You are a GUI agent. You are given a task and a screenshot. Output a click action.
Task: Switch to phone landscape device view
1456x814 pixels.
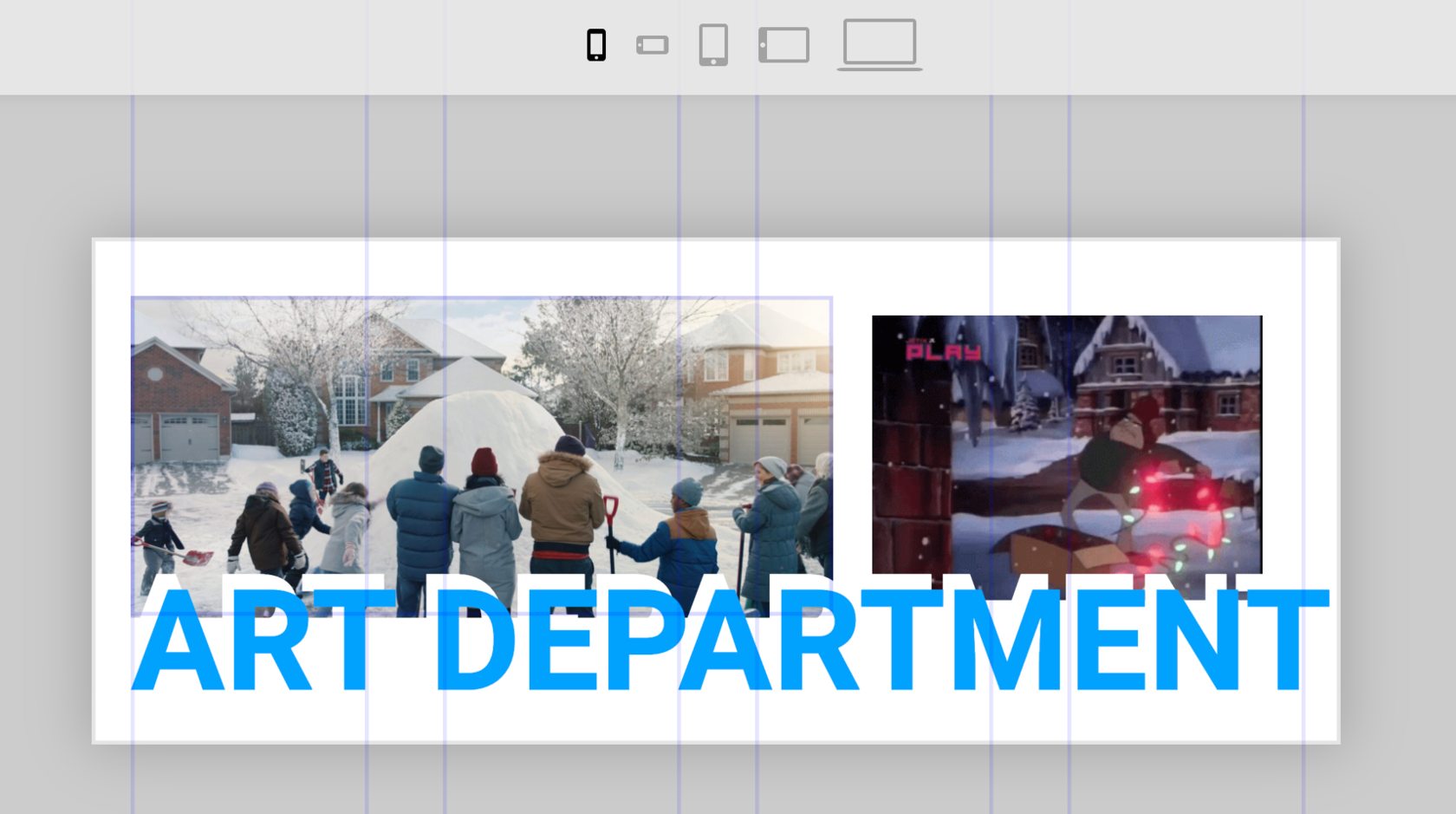coord(652,45)
